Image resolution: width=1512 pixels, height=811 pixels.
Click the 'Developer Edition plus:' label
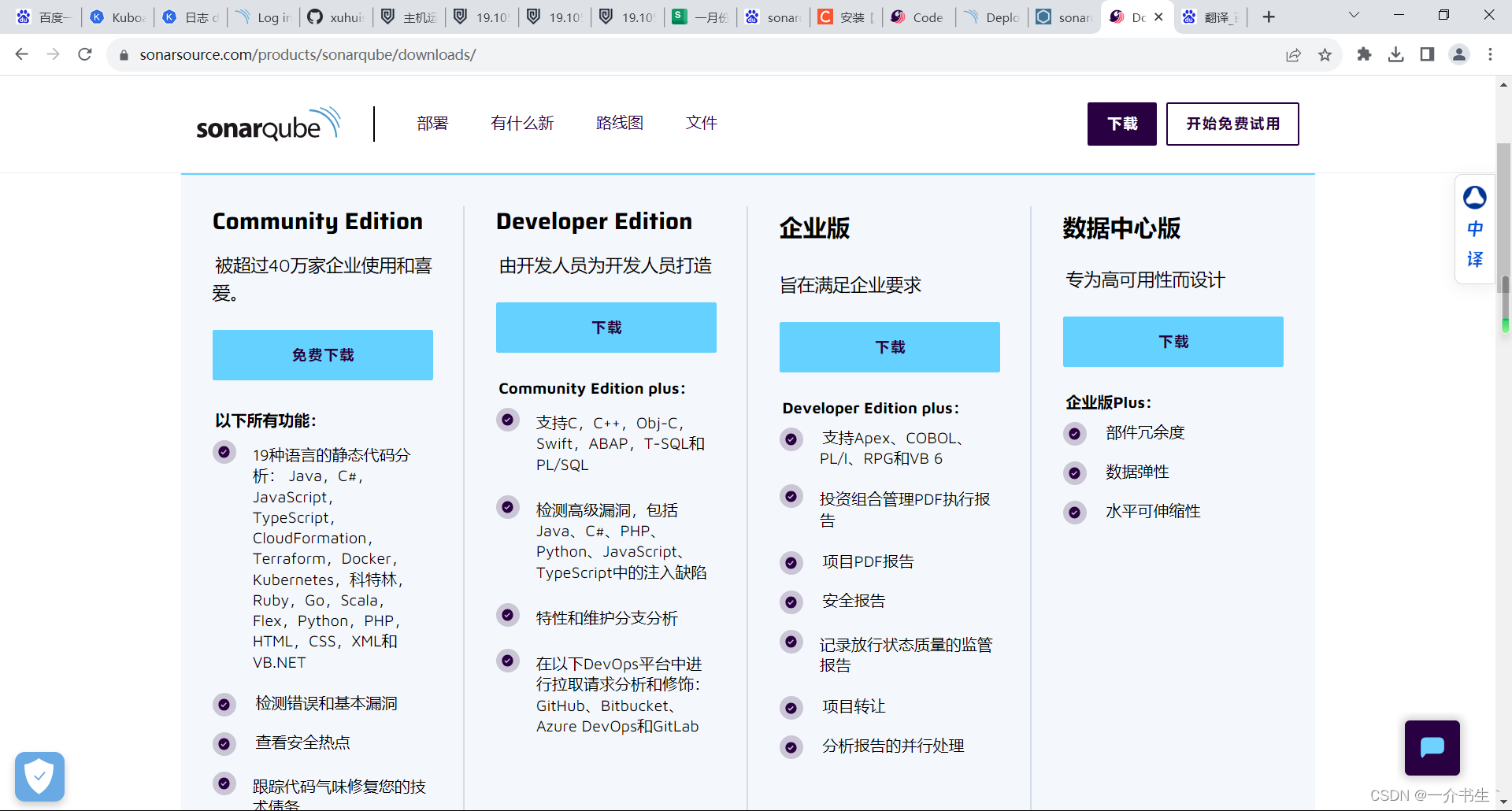pos(871,408)
